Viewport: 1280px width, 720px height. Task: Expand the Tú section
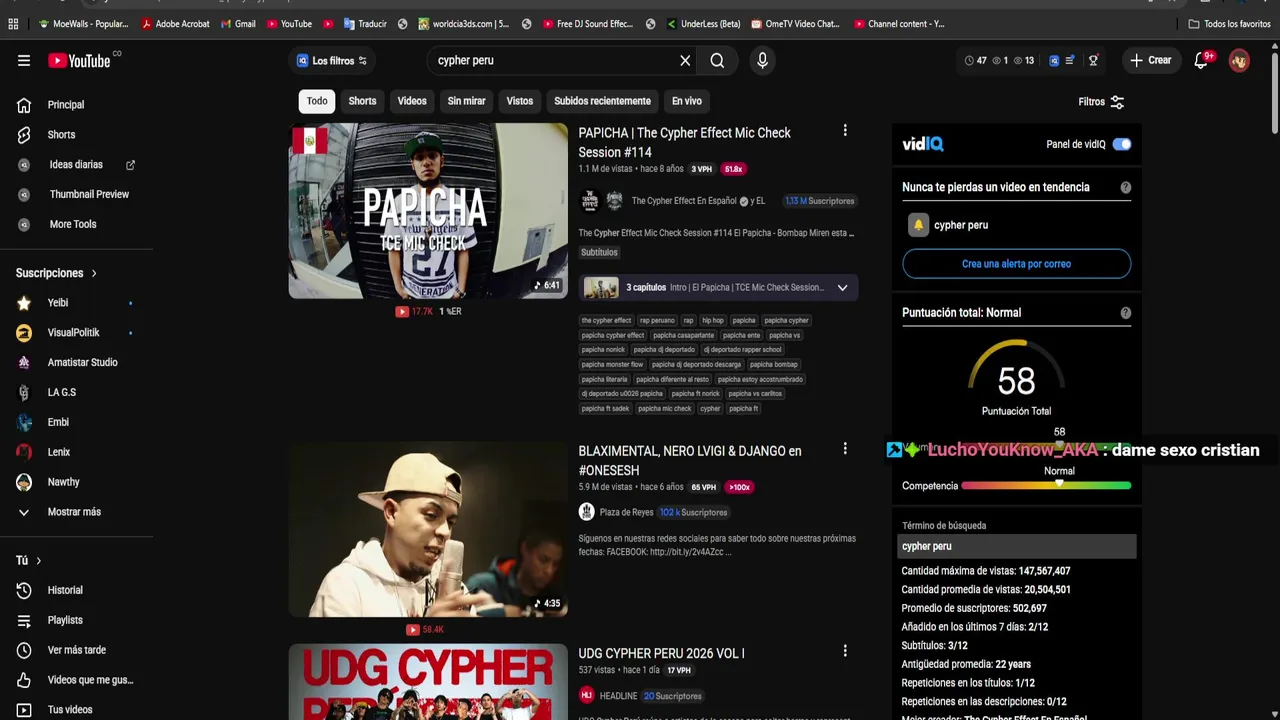pyautogui.click(x=28, y=560)
